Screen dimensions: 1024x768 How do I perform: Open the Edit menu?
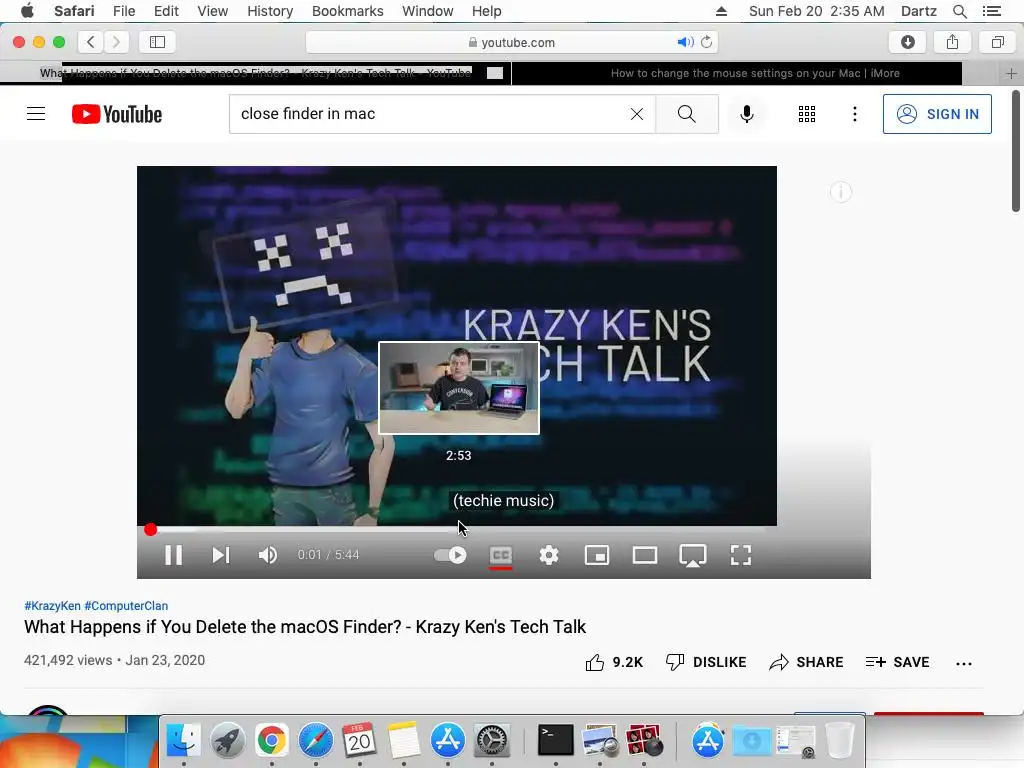[x=166, y=11]
